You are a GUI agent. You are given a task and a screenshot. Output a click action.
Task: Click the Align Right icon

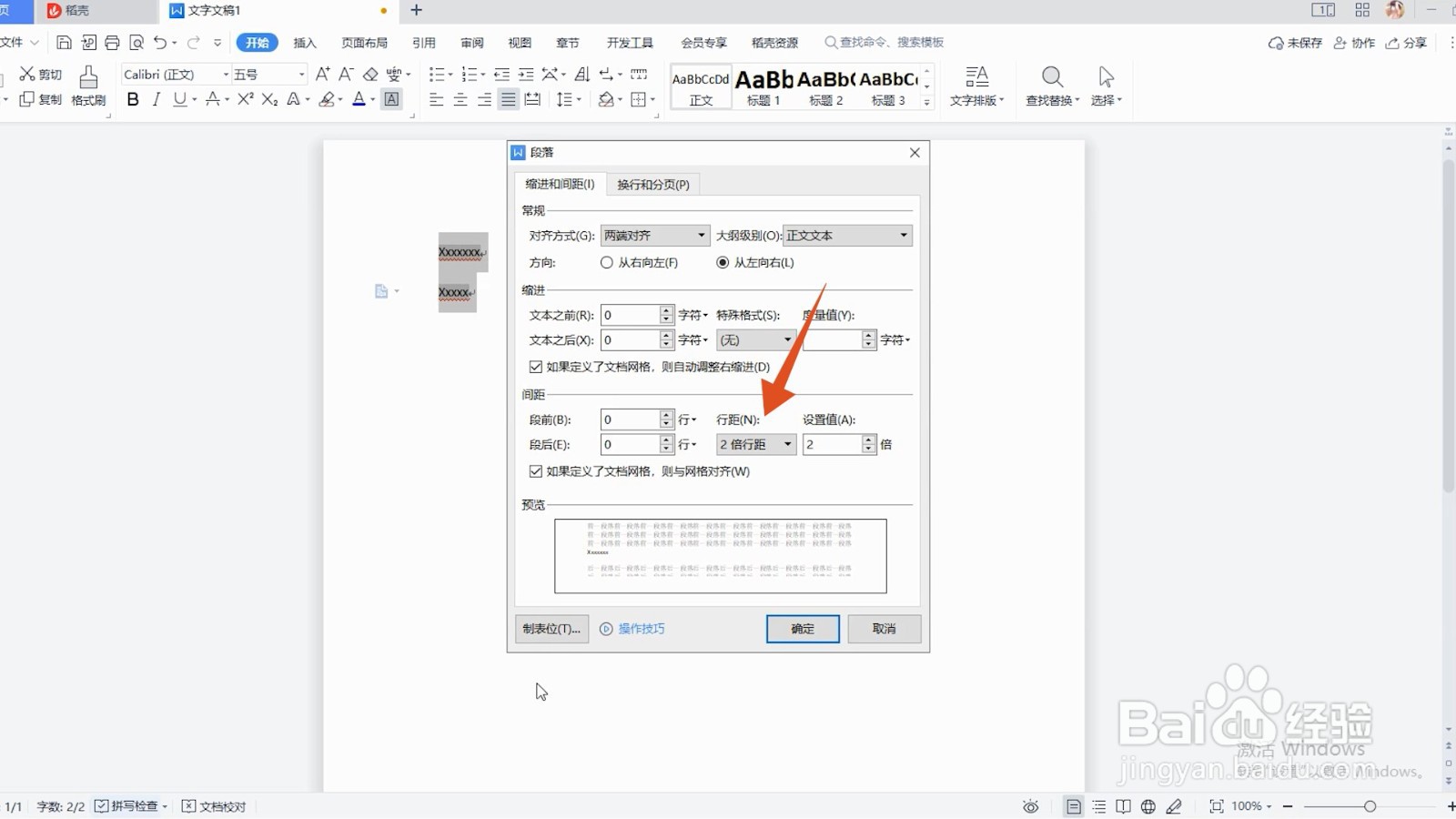(x=484, y=99)
